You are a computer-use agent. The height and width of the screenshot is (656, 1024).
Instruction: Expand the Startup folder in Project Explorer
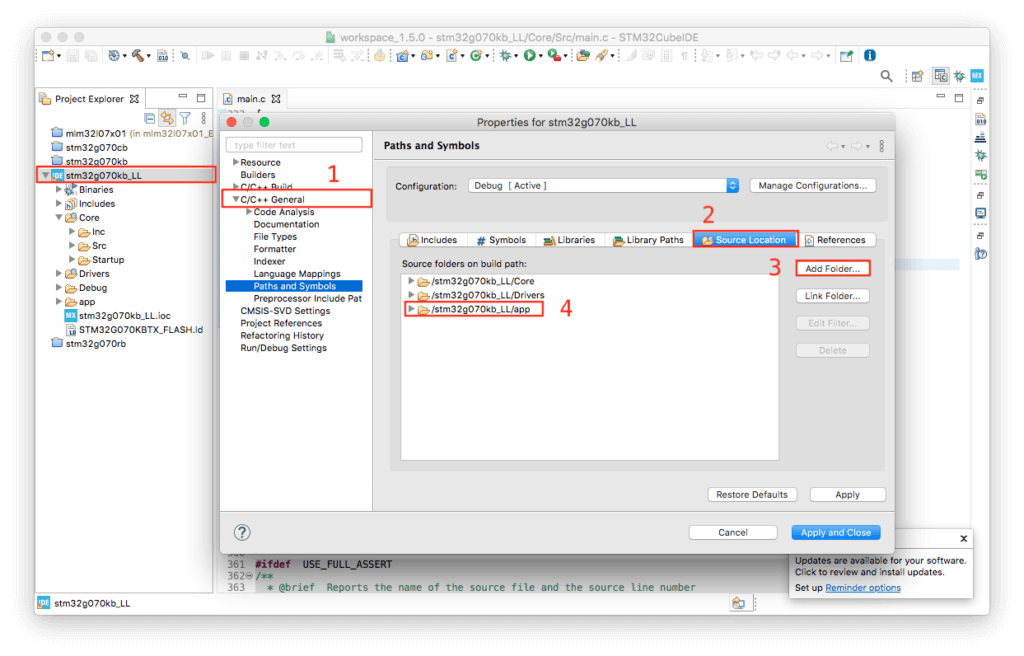tap(72, 259)
